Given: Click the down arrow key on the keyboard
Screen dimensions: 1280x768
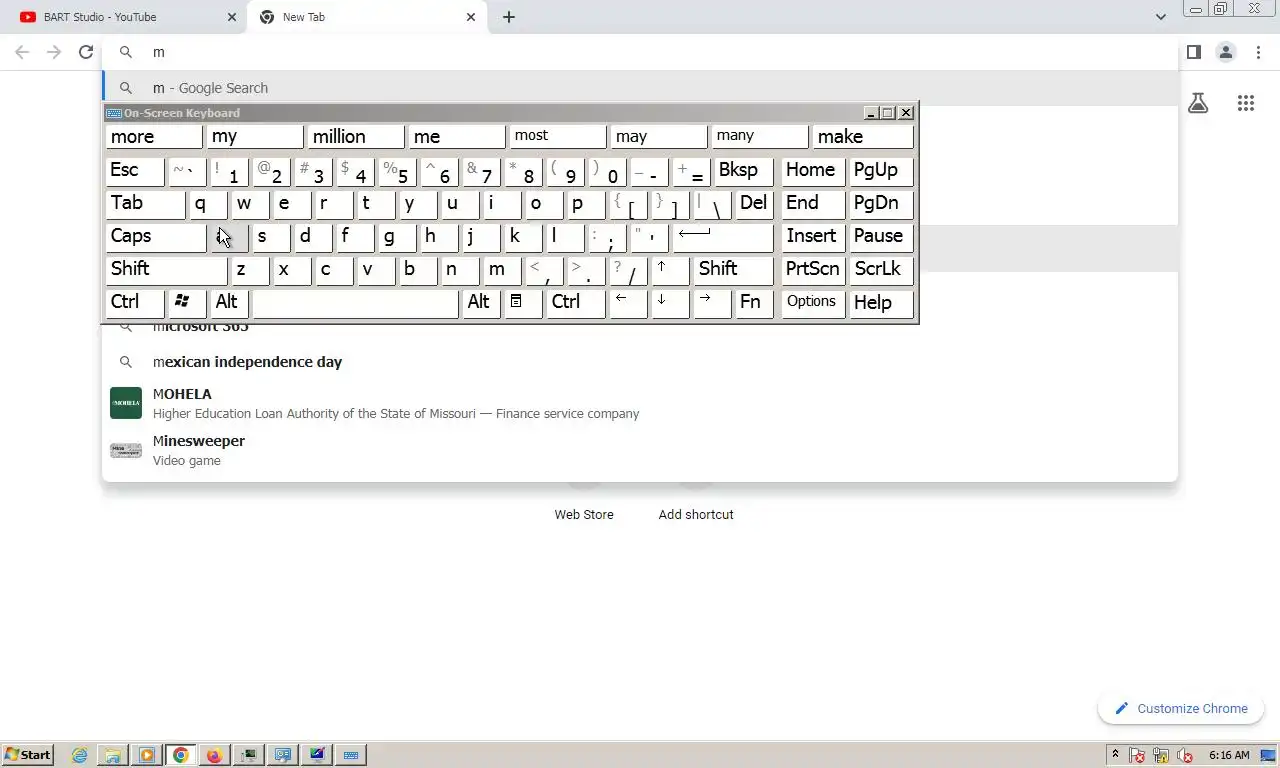Looking at the screenshot, I should tap(670, 303).
